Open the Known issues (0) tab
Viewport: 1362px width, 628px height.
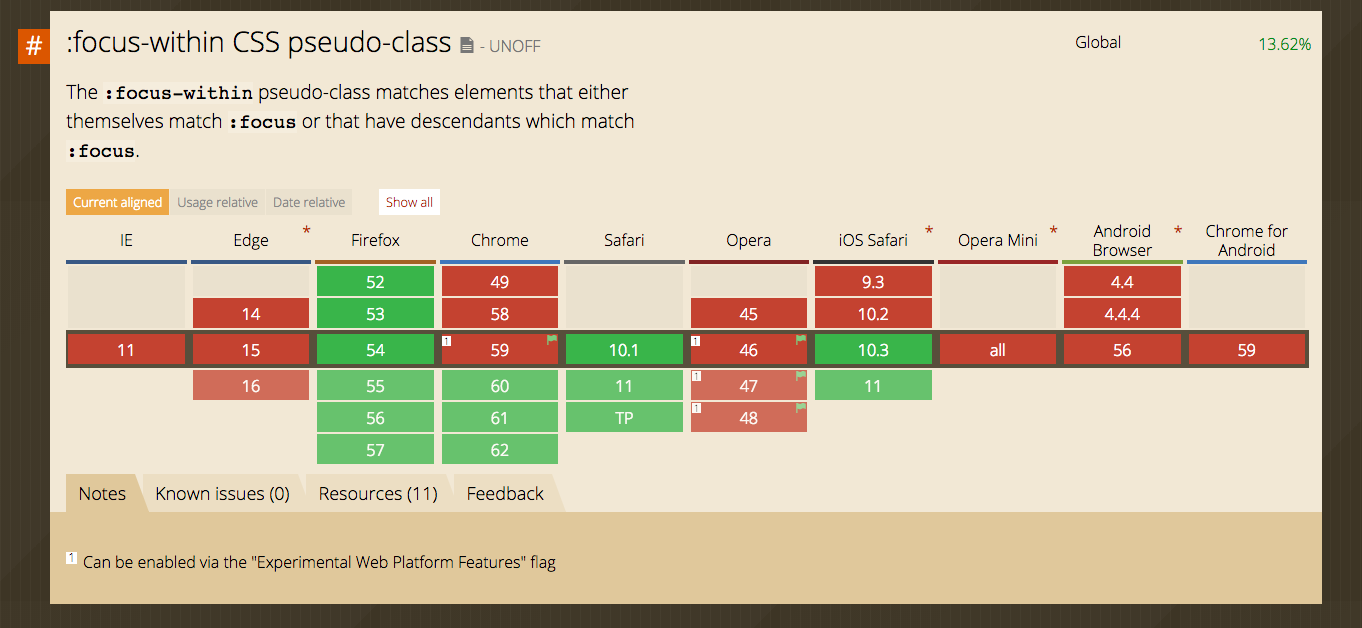coord(222,493)
